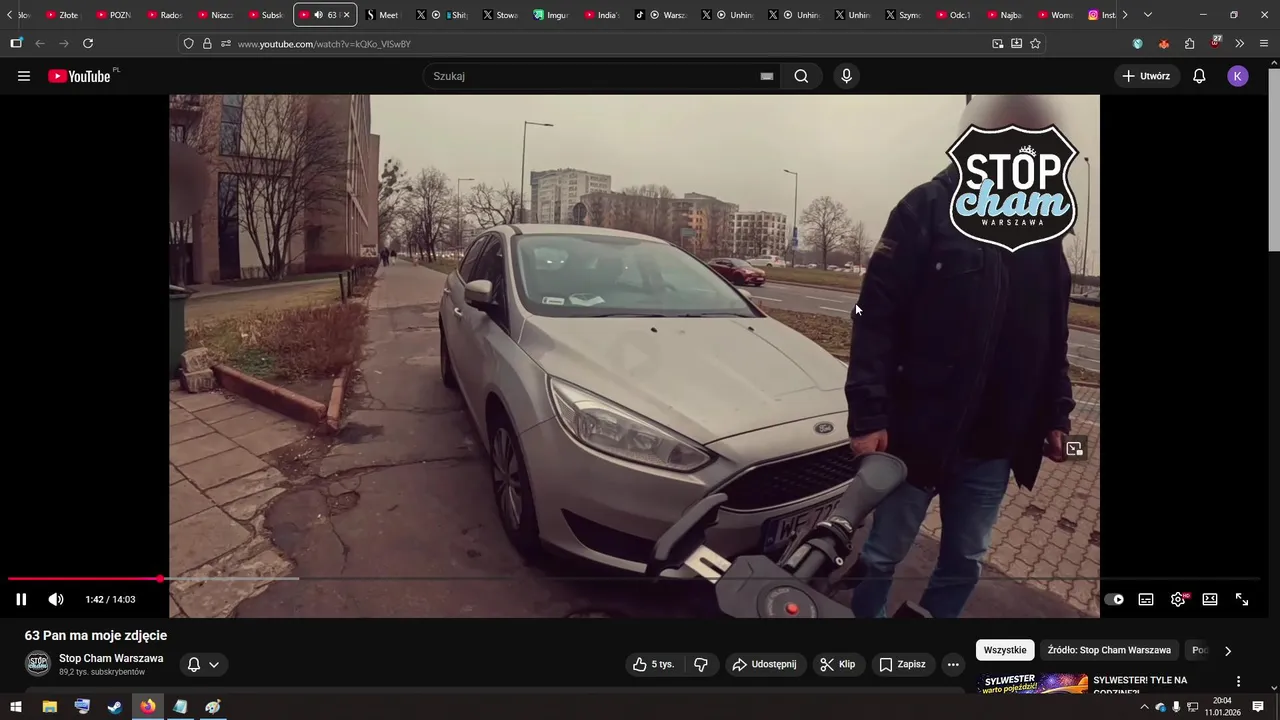Open subscription notification bell dropdown
The width and height of the screenshot is (1280, 720).
[203, 664]
